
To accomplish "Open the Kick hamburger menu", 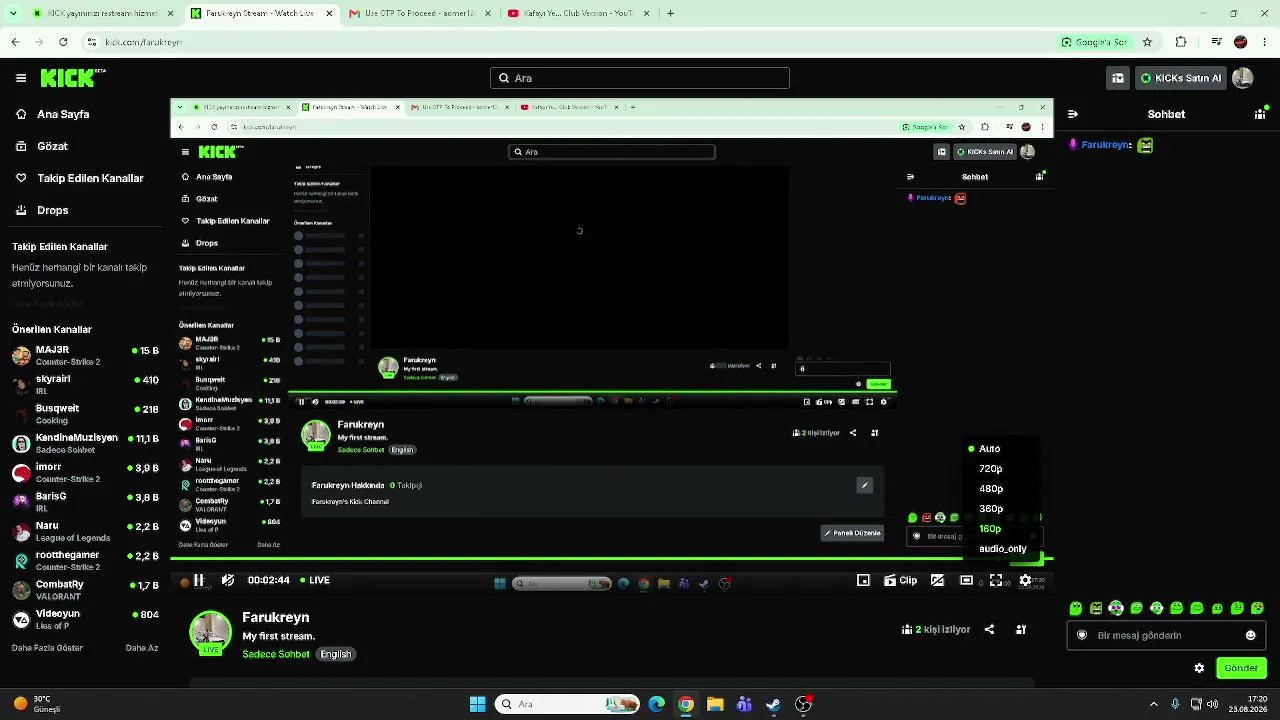I will (21, 78).
